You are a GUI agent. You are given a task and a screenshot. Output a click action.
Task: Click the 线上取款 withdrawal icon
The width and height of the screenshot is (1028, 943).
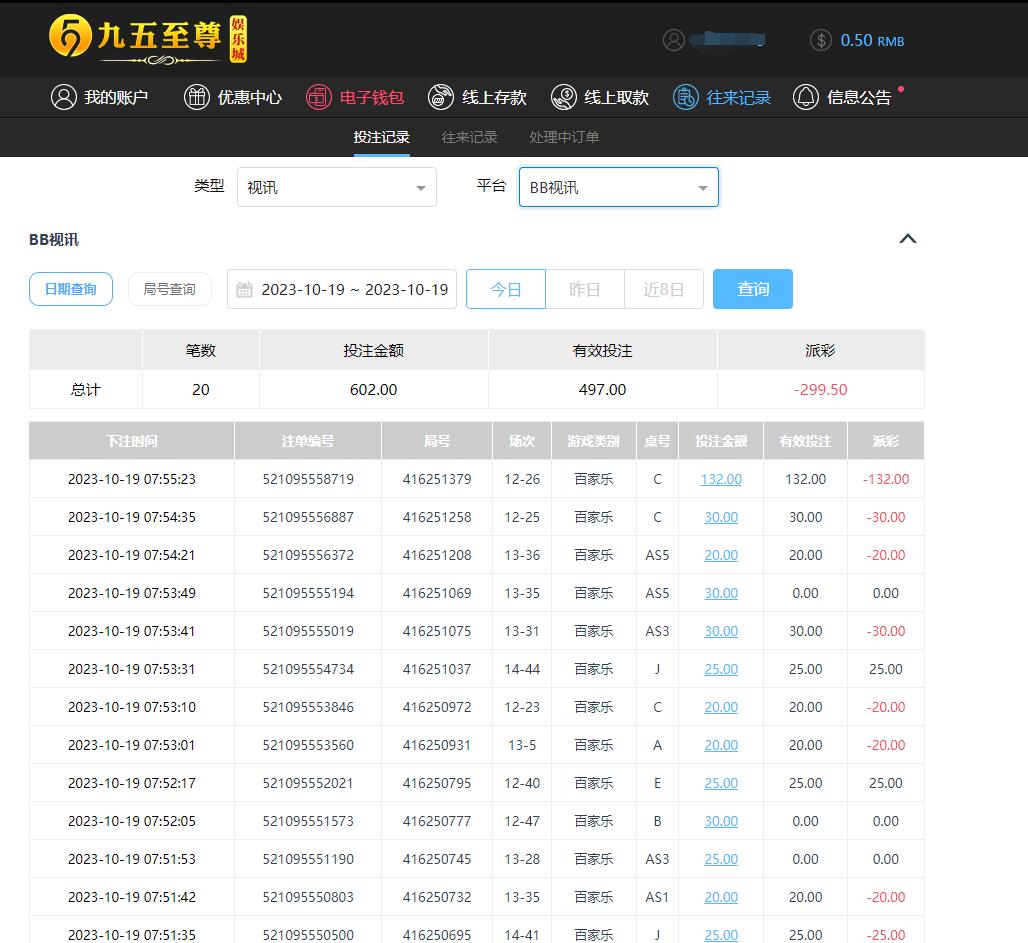[563, 97]
